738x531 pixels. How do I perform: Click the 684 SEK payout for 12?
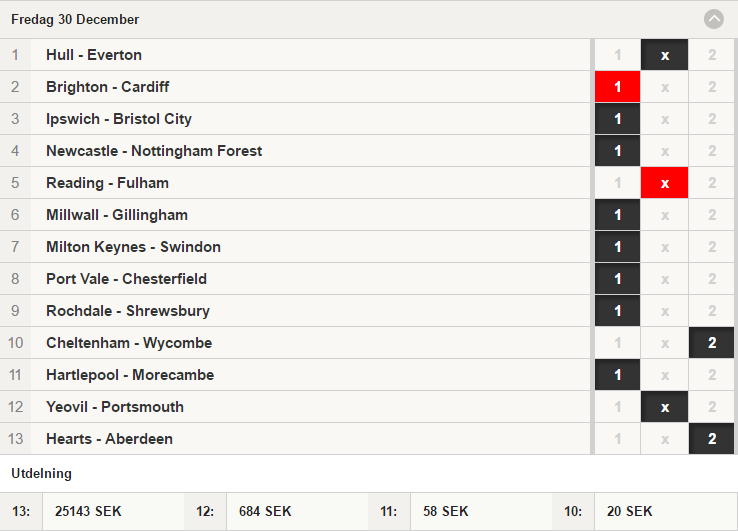click(265, 511)
